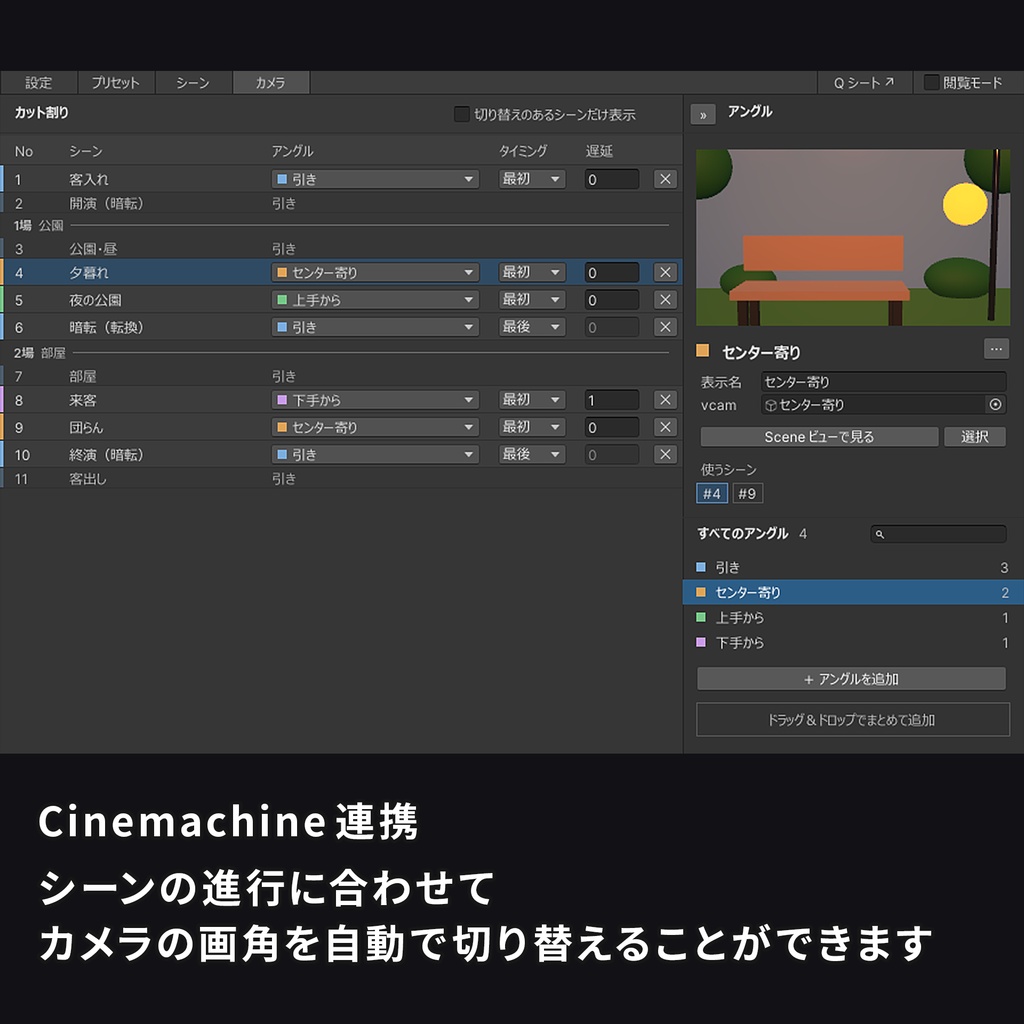Switch to the プリセット tab

(x=116, y=83)
